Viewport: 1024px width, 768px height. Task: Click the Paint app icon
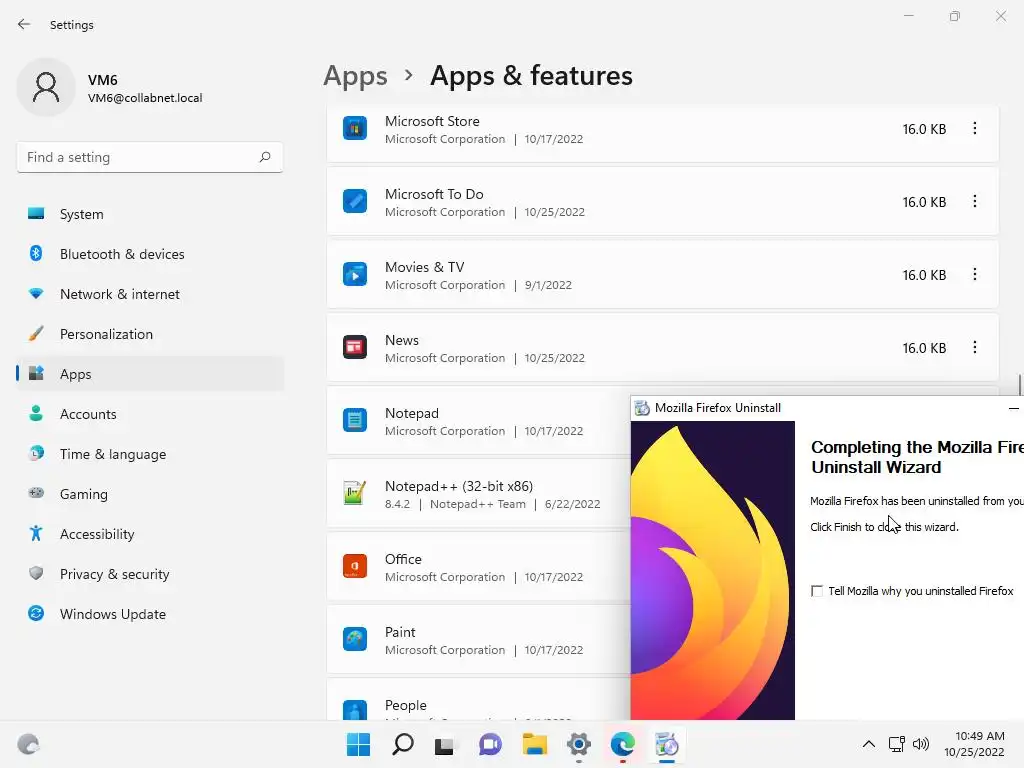pos(355,639)
